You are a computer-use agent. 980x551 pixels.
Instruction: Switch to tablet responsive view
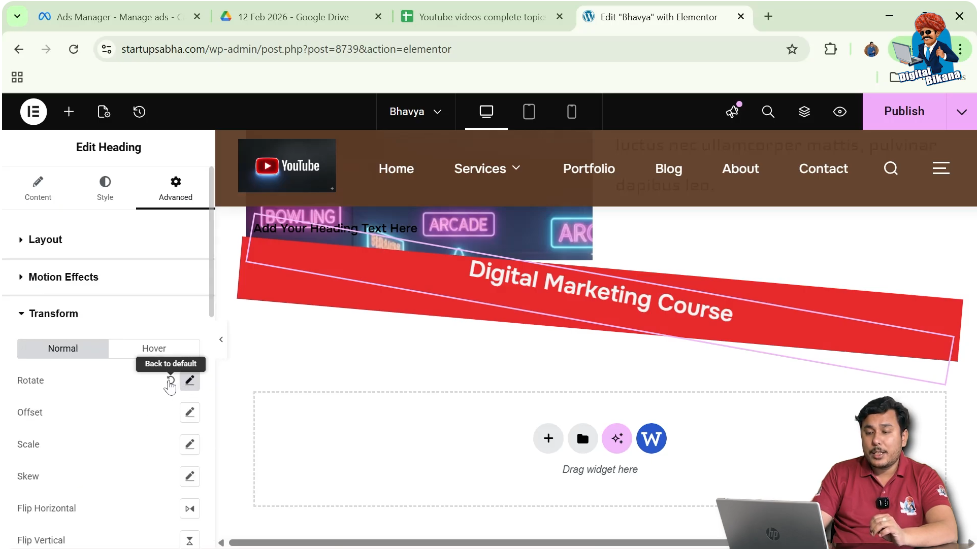(x=529, y=112)
